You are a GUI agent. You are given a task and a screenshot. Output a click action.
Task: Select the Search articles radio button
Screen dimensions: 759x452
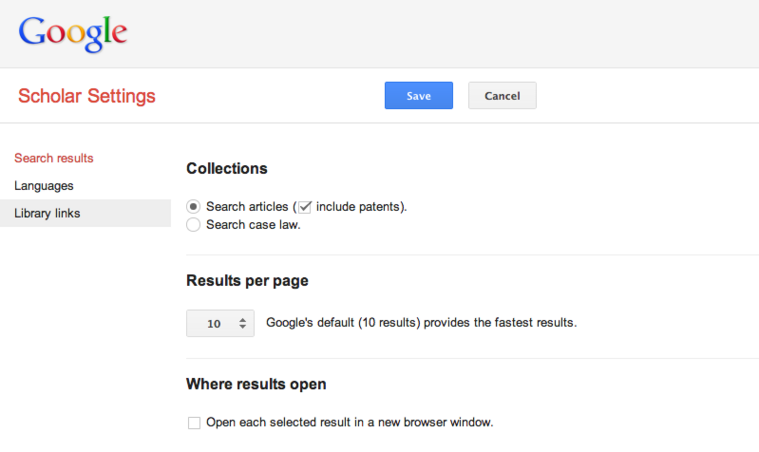(193, 206)
